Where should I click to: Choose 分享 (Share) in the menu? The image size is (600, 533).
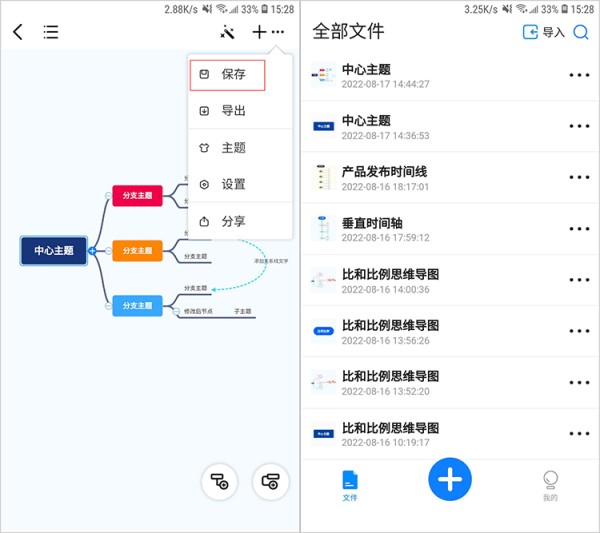pos(240,221)
